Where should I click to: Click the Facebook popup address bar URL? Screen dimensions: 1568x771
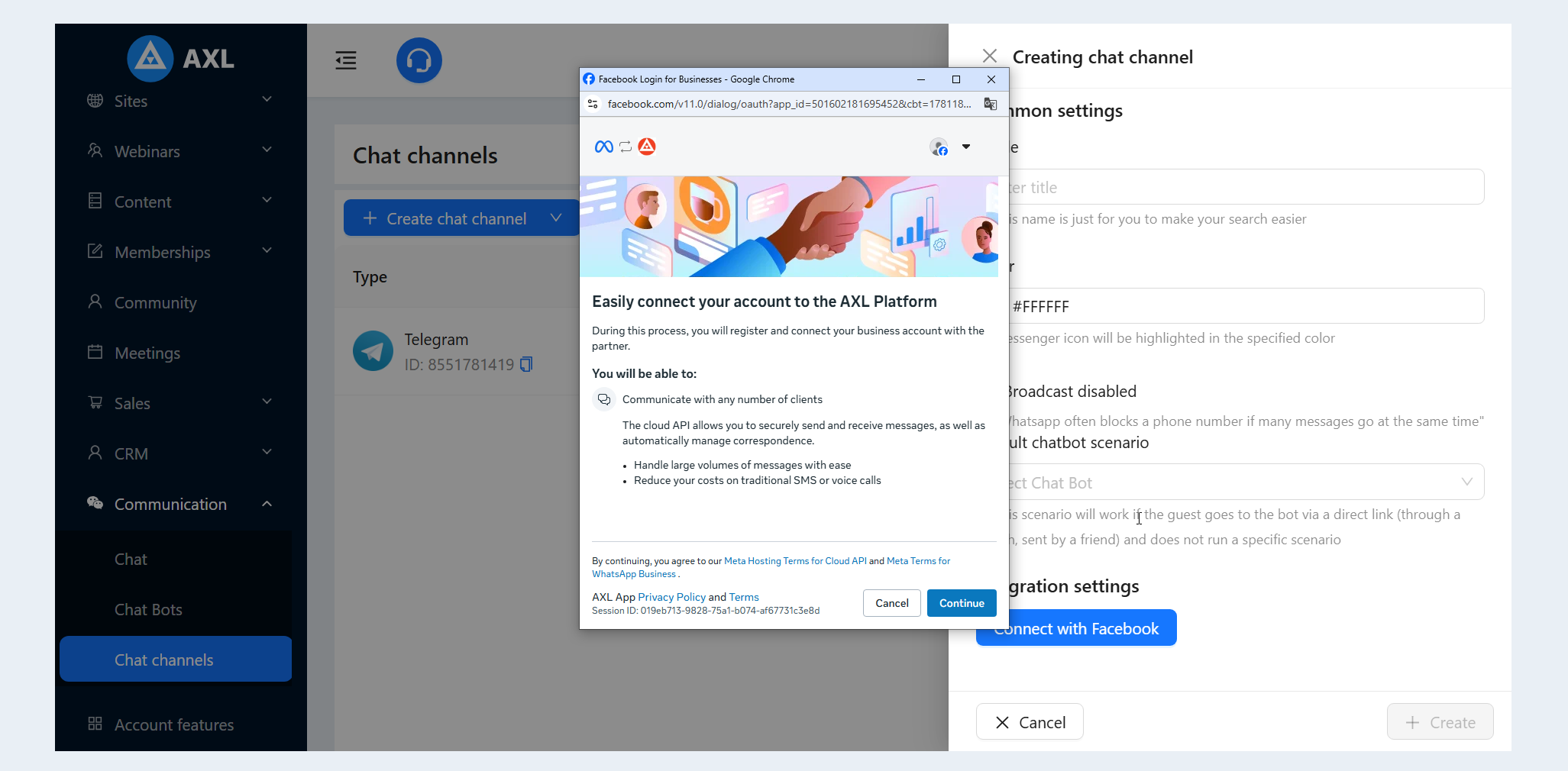click(x=789, y=104)
